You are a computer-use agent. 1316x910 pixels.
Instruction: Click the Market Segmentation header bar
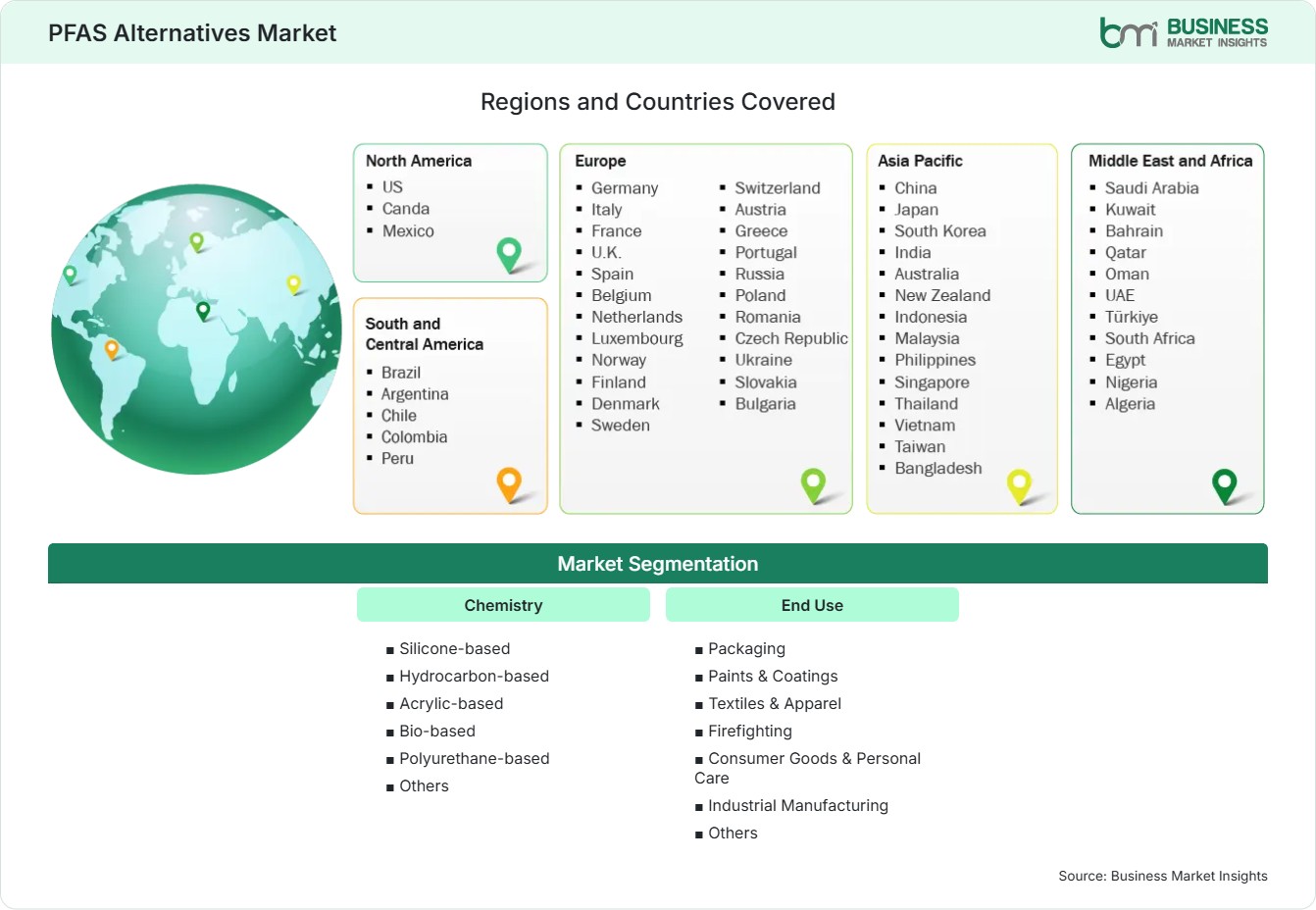pos(658,564)
